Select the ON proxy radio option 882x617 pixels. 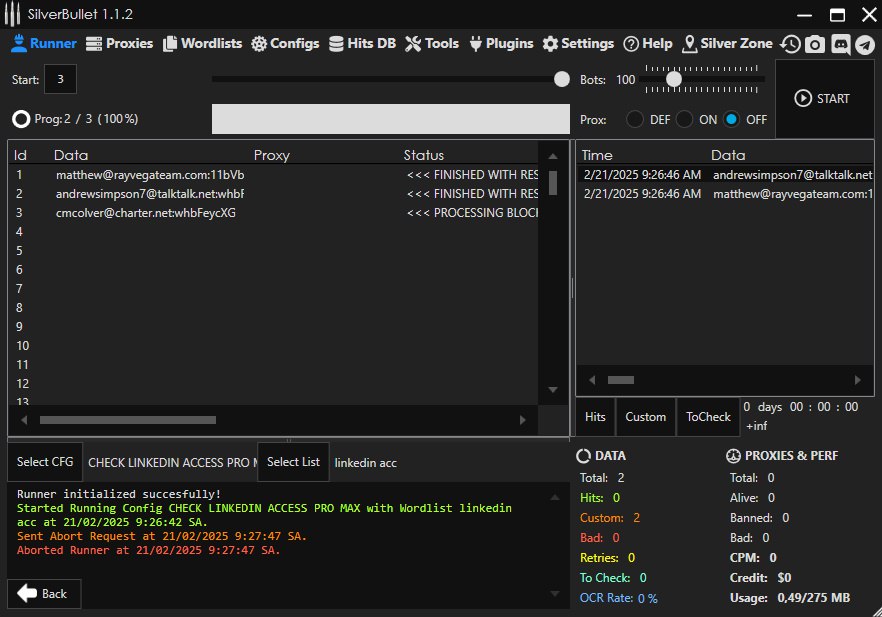685,119
